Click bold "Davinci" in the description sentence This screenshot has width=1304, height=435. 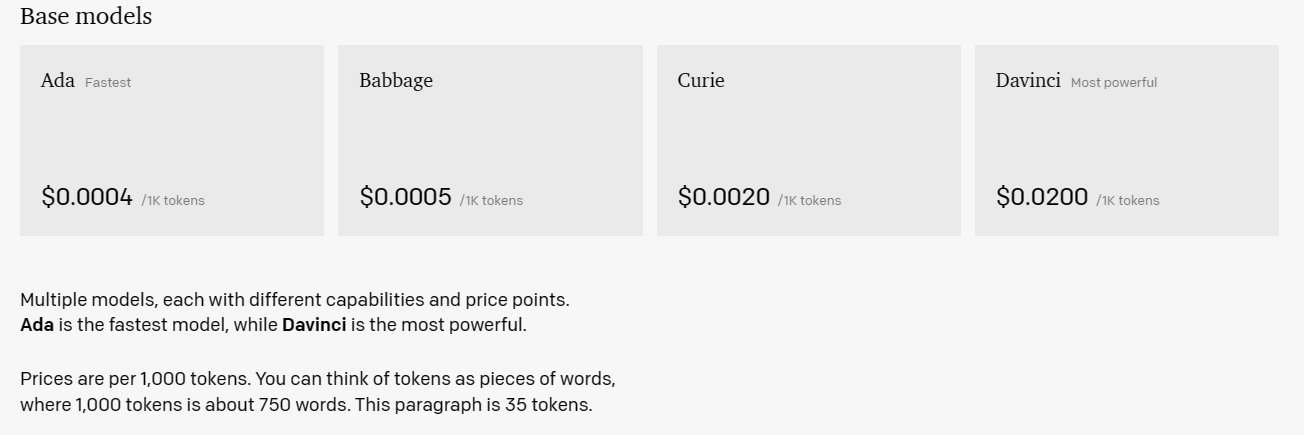click(314, 325)
